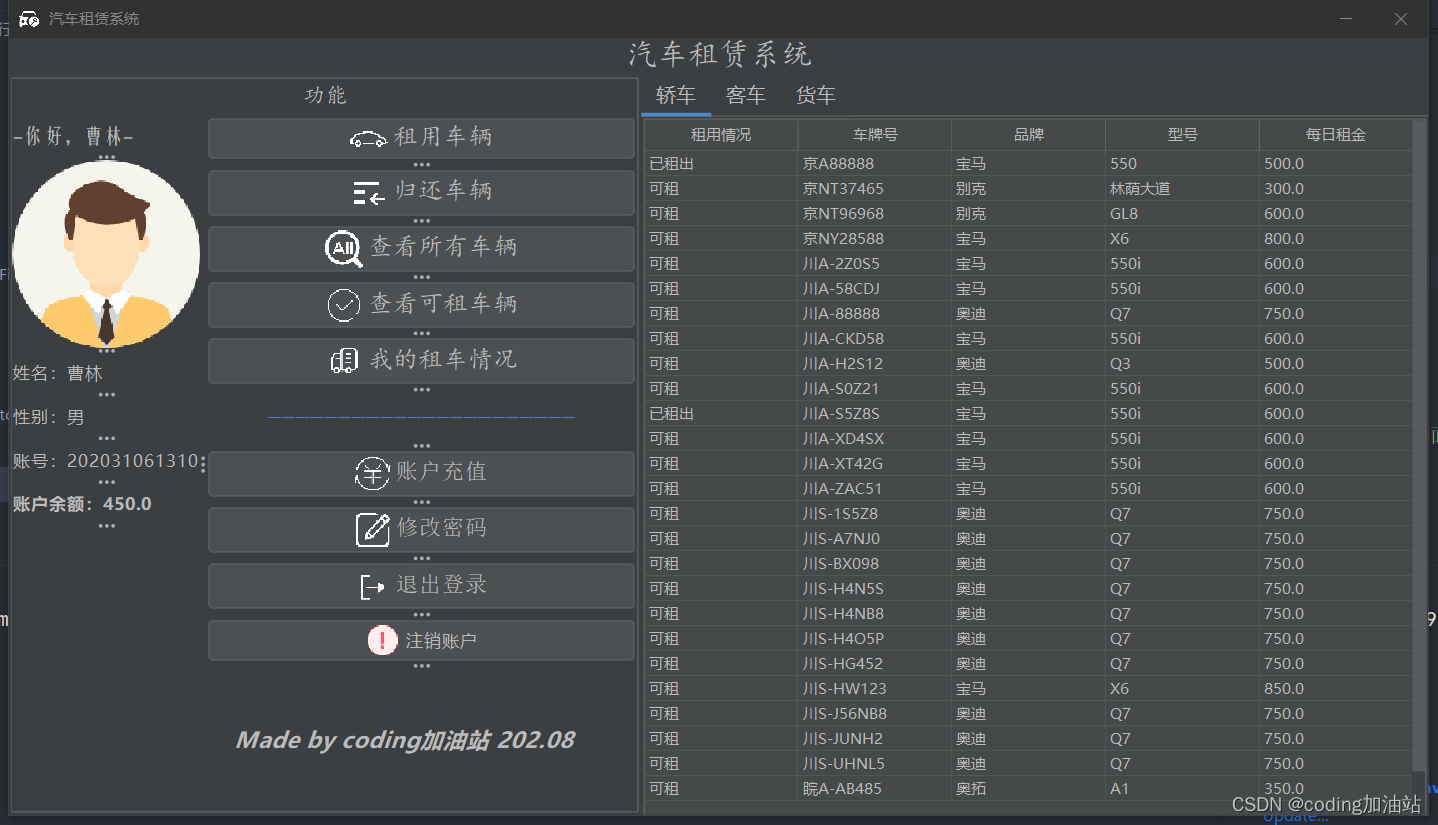
Task: Click the 300.0 rent cell
Action: click(x=1336, y=188)
